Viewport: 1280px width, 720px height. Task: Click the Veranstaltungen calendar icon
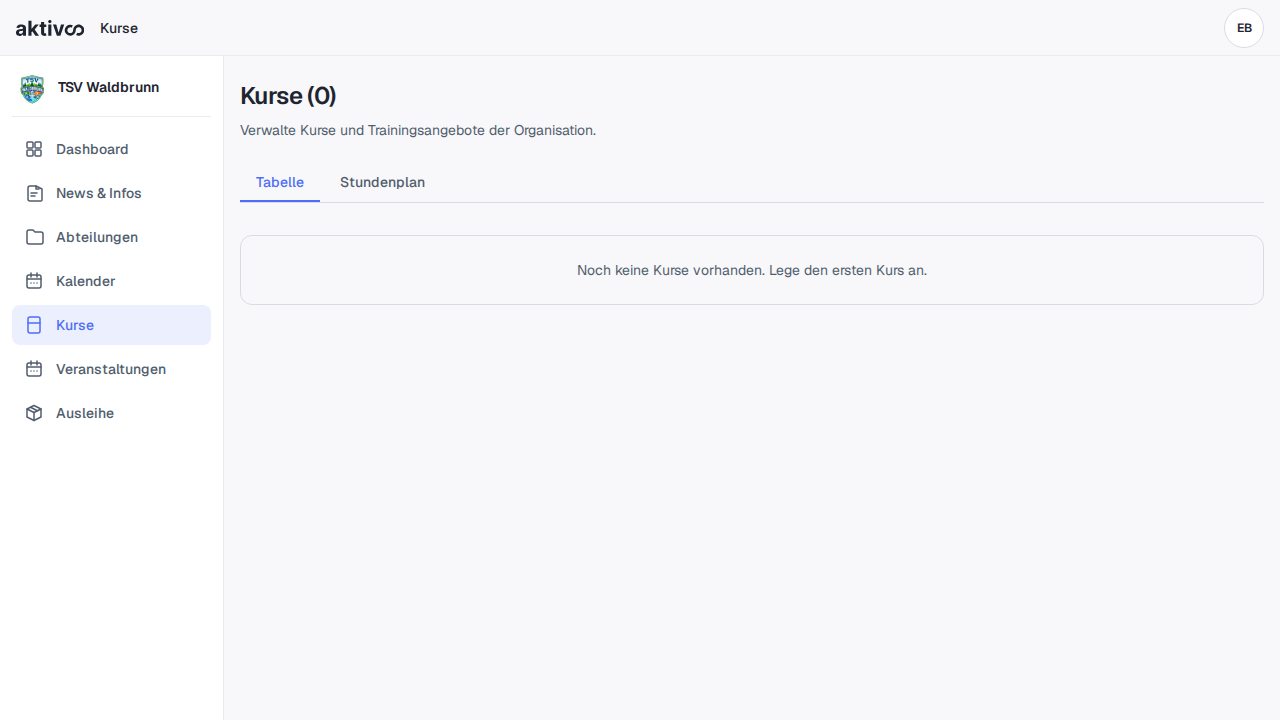34,369
